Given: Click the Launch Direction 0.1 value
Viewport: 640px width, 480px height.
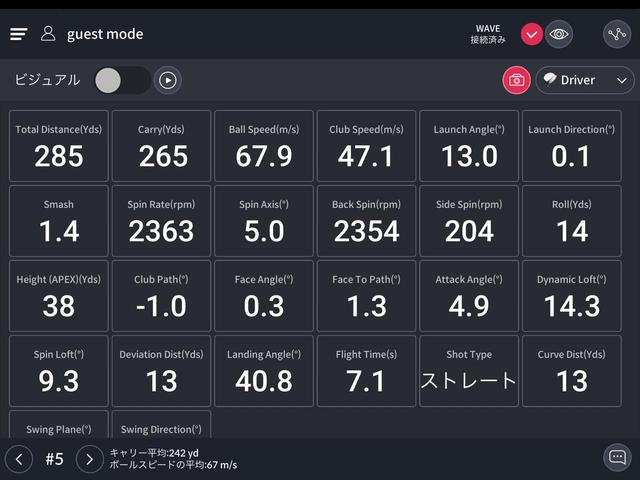Looking at the screenshot, I should (571, 156).
